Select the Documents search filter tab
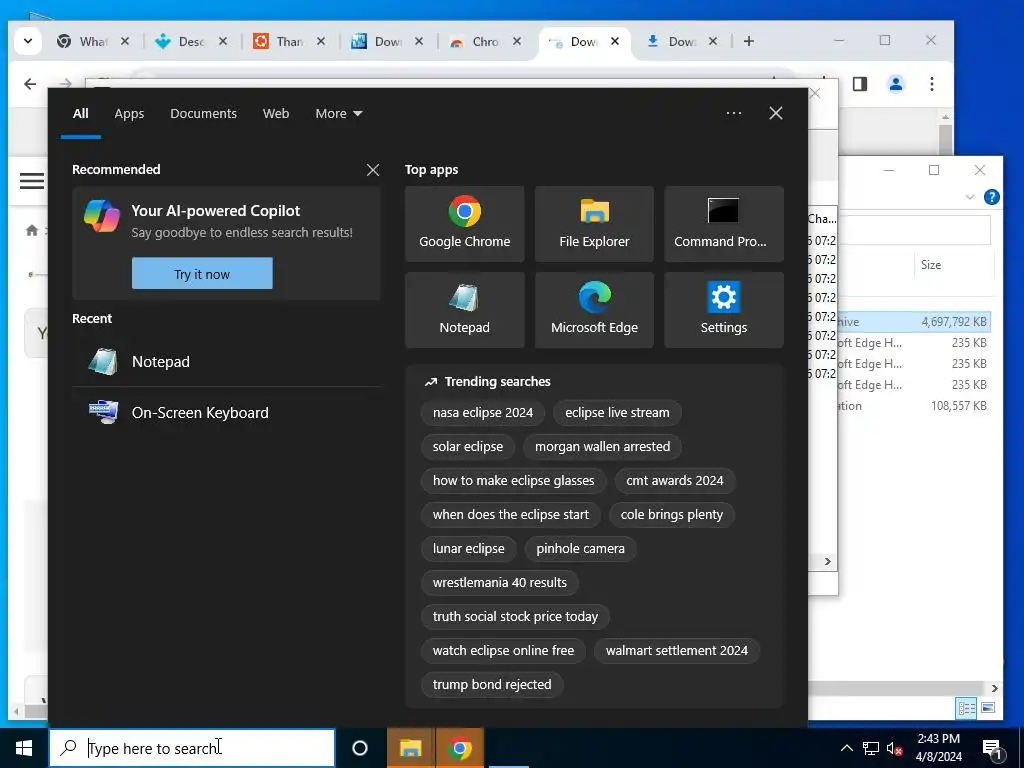The width and height of the screenshot is (1024, 768). tap(203, 114)
